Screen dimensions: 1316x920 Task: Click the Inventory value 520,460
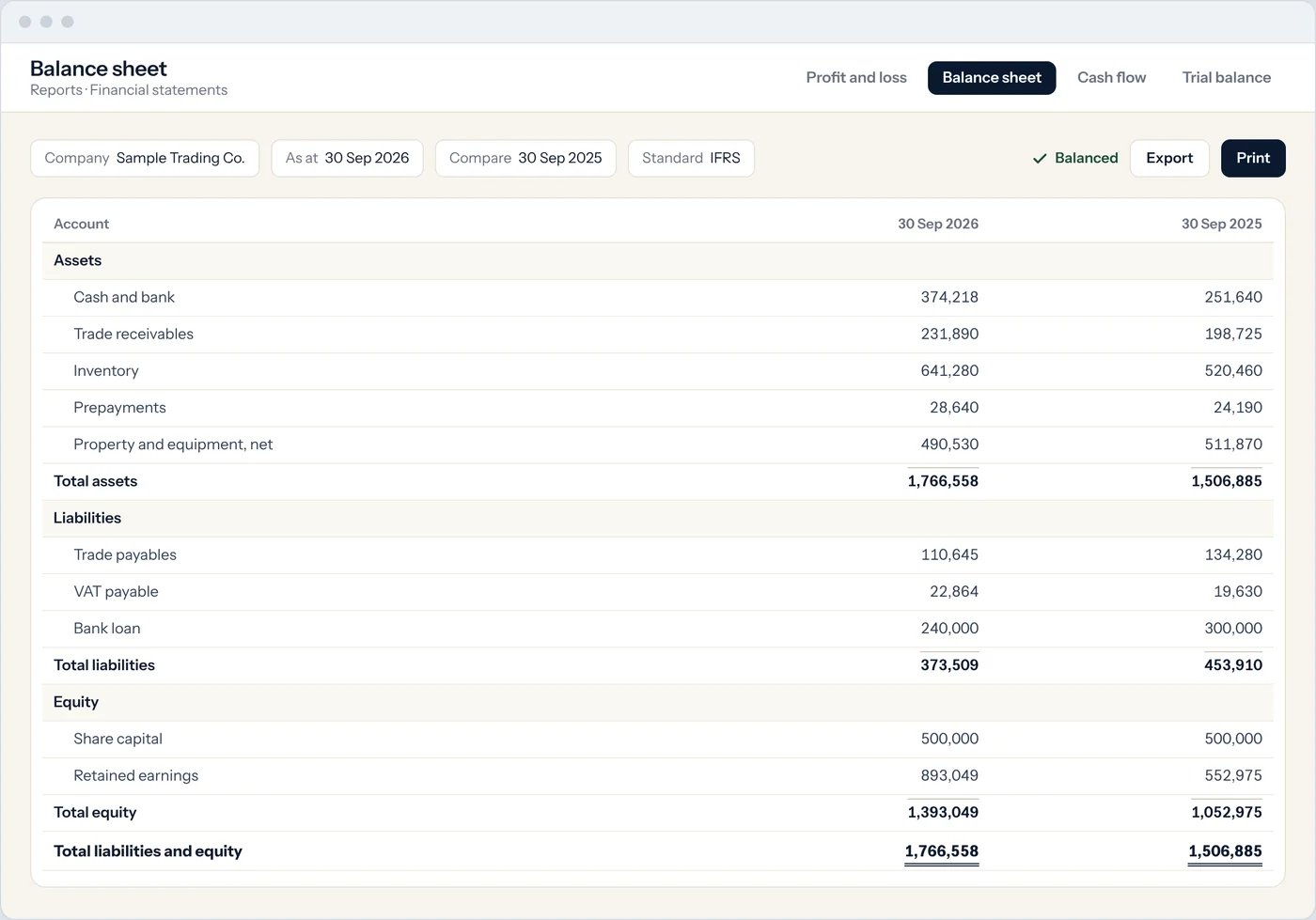1233,370
